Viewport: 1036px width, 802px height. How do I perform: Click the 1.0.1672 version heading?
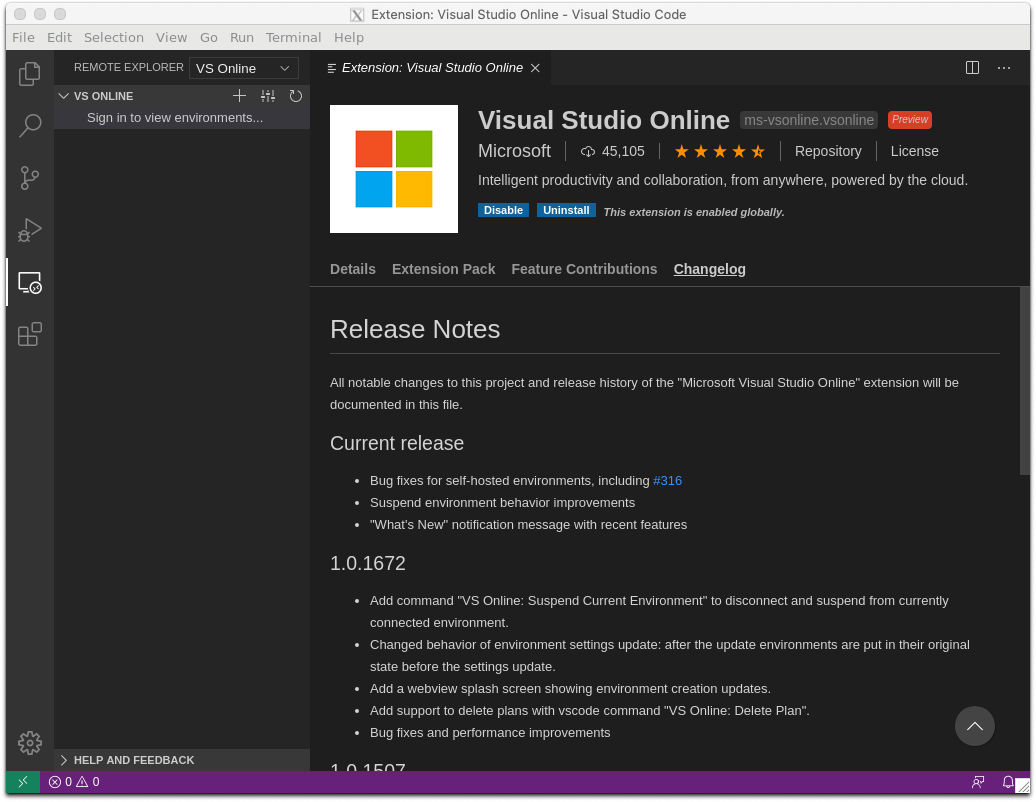[367, 564]
